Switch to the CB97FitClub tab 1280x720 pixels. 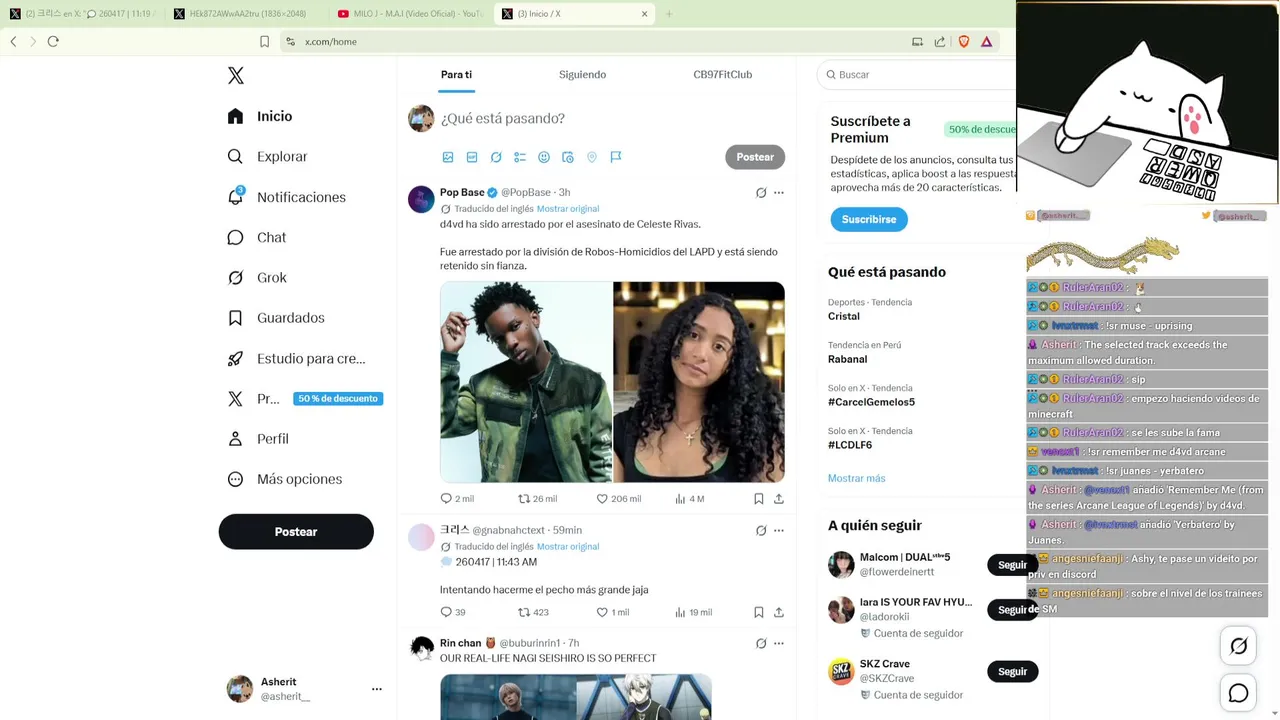point(722,75)
